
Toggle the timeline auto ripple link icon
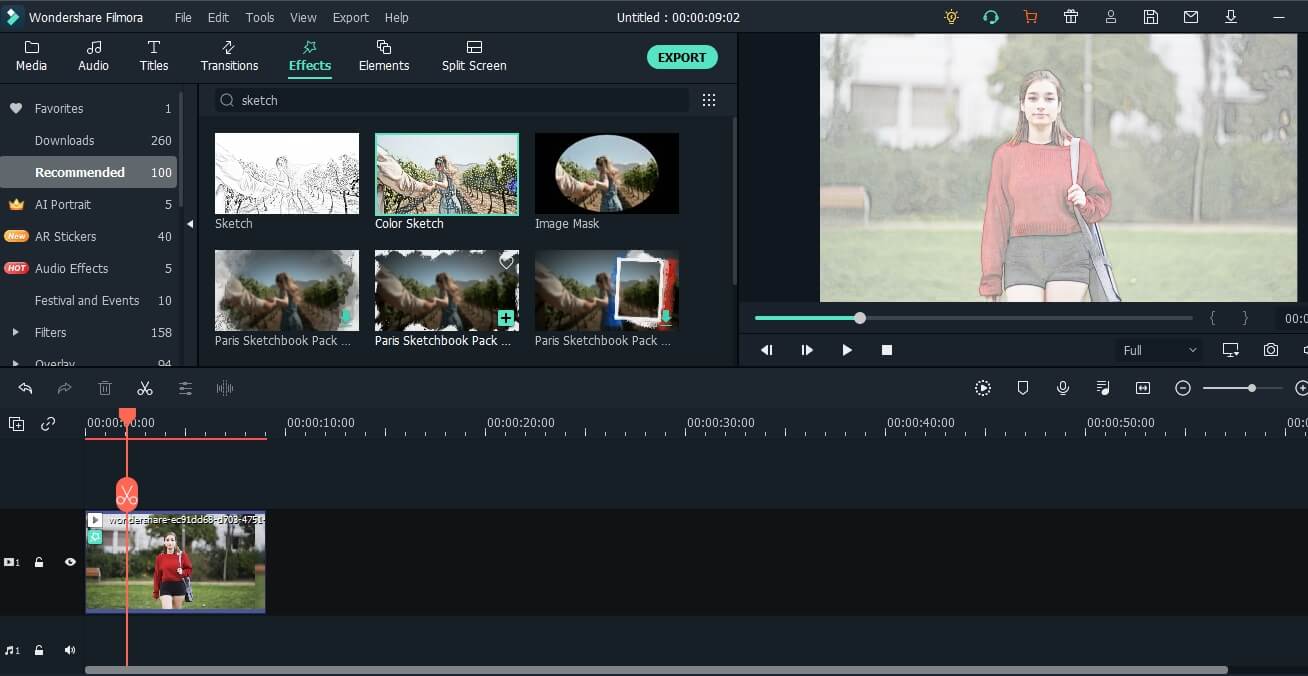pyautogui.click(x=48, y=424)
